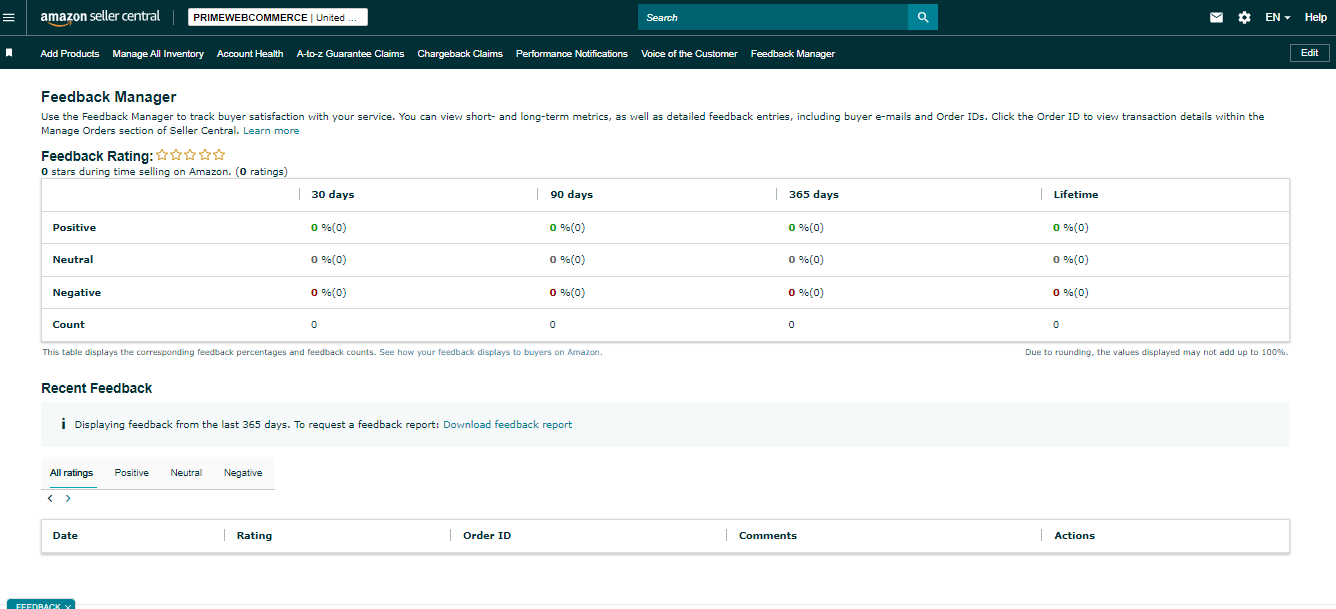
Task: Open Add Products from the nav
Action: [x=70, y=54]
